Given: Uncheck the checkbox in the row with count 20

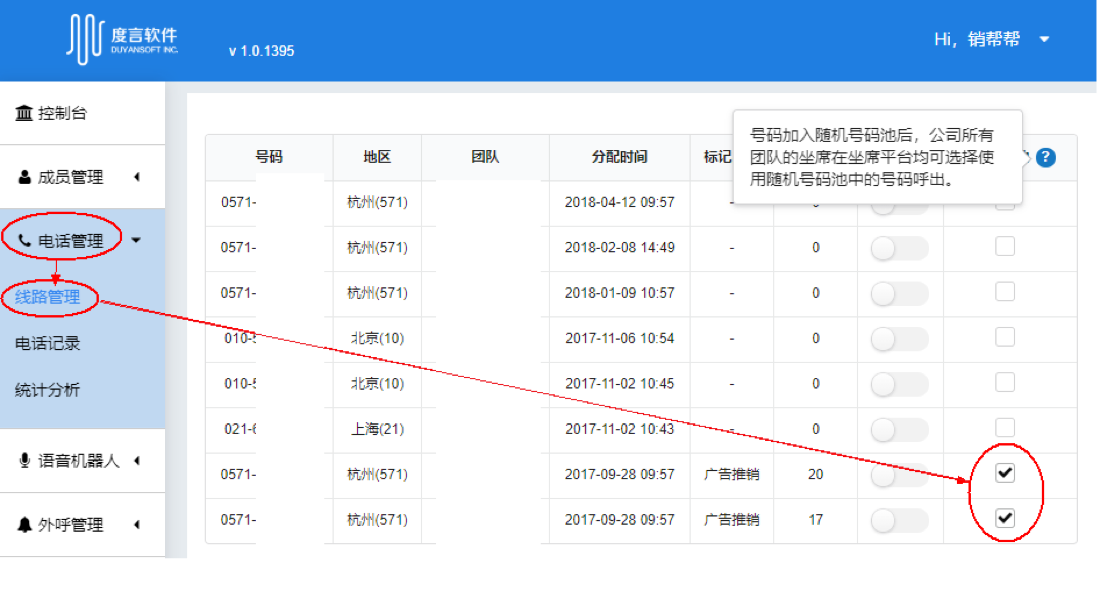Looking at the screenshot, I should (x=1005, y=473).
